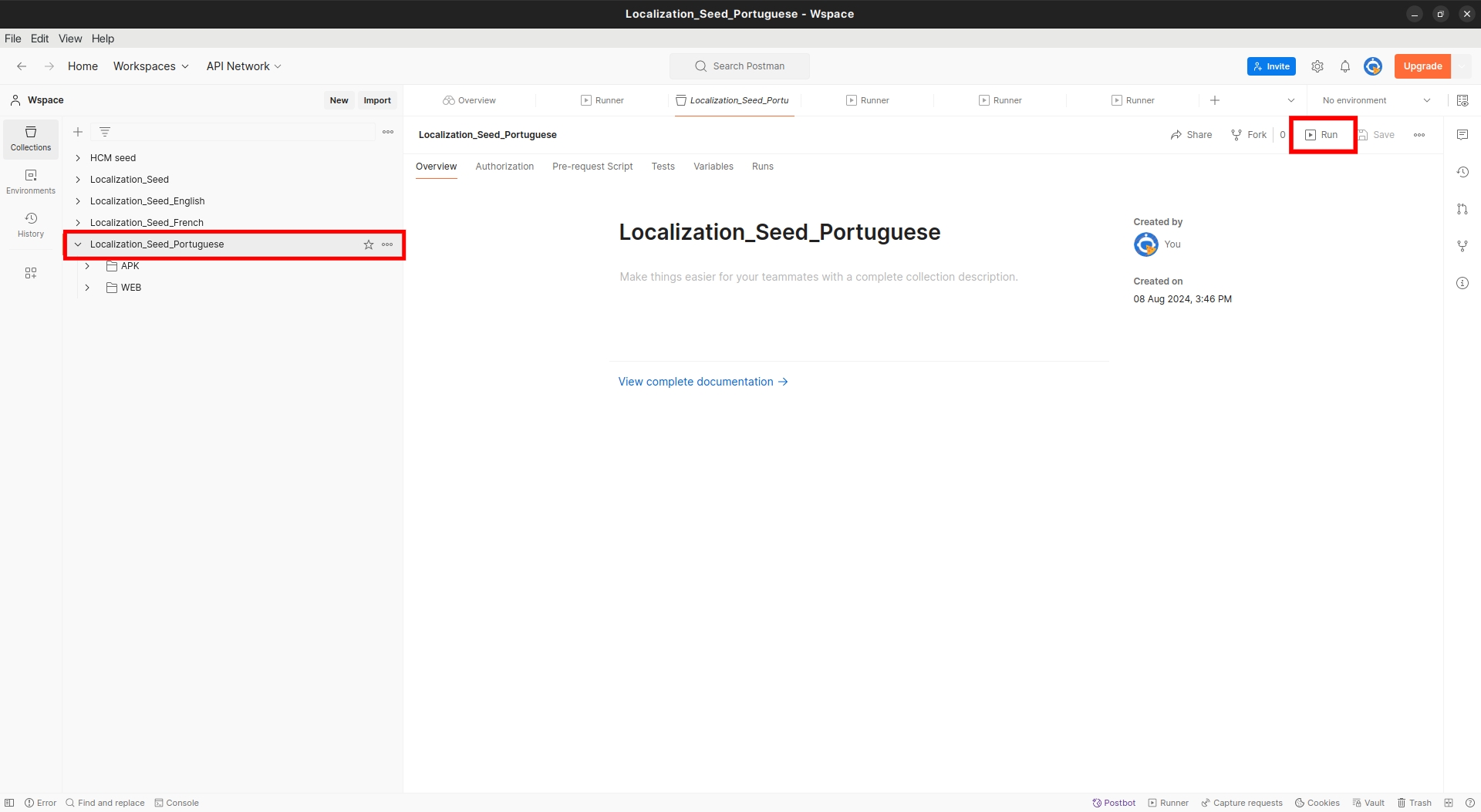Click the Import button

(377, 100)
